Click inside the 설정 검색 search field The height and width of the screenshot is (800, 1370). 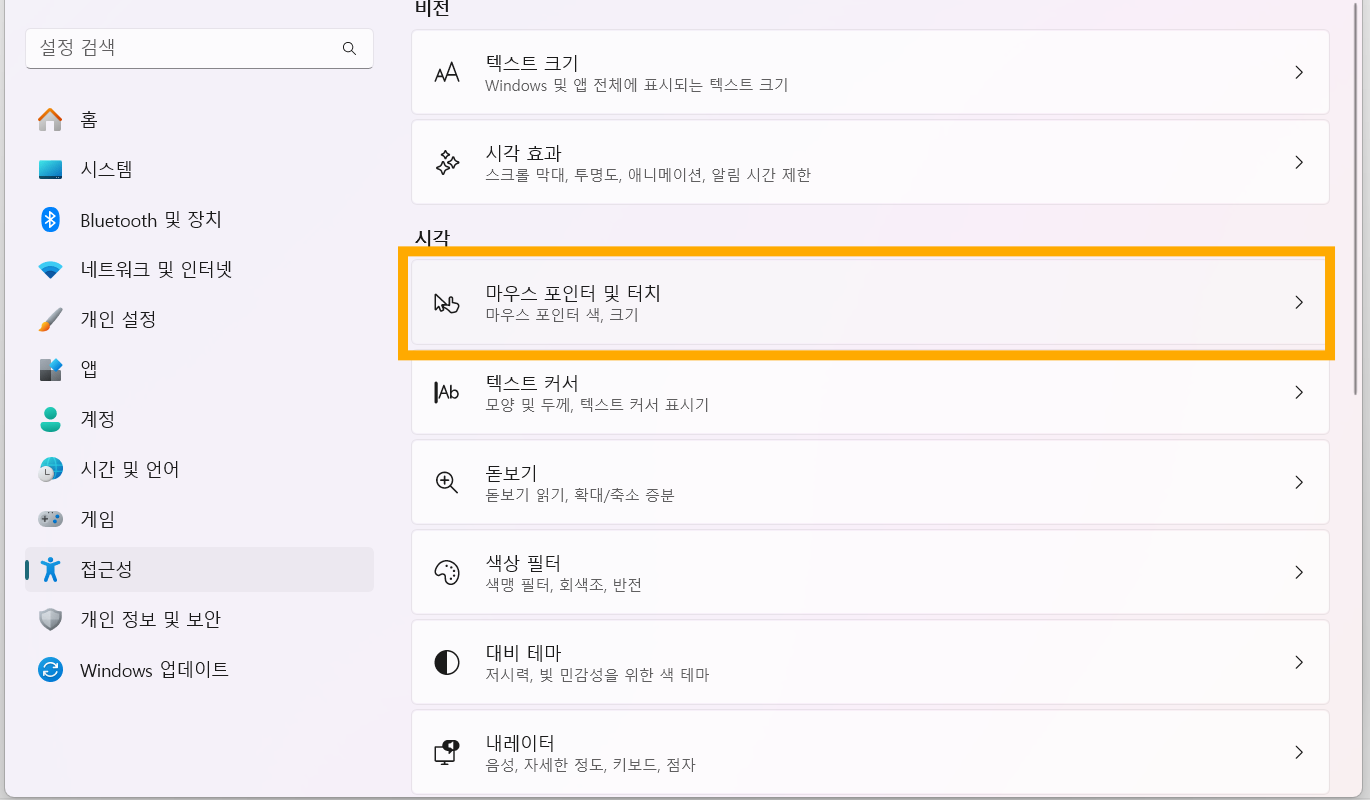pos(180,48)
